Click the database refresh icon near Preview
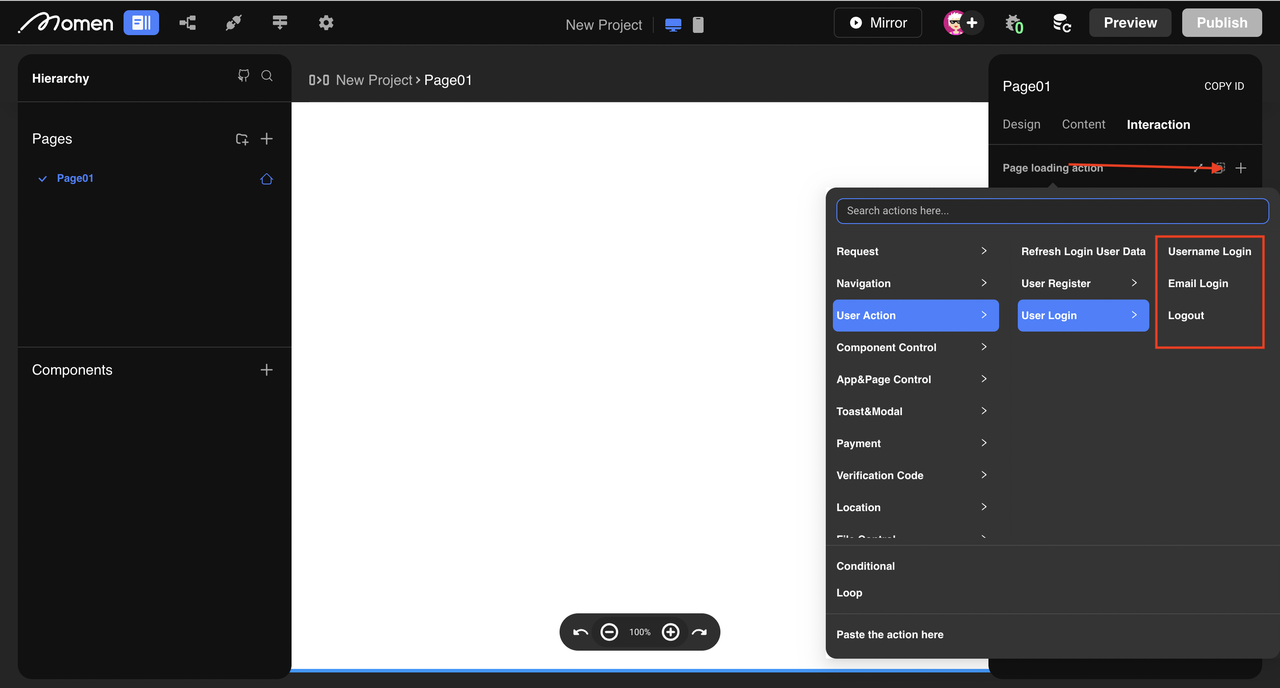The height and width of the screenshot is (688, 1280). [x=1061, y=22]
